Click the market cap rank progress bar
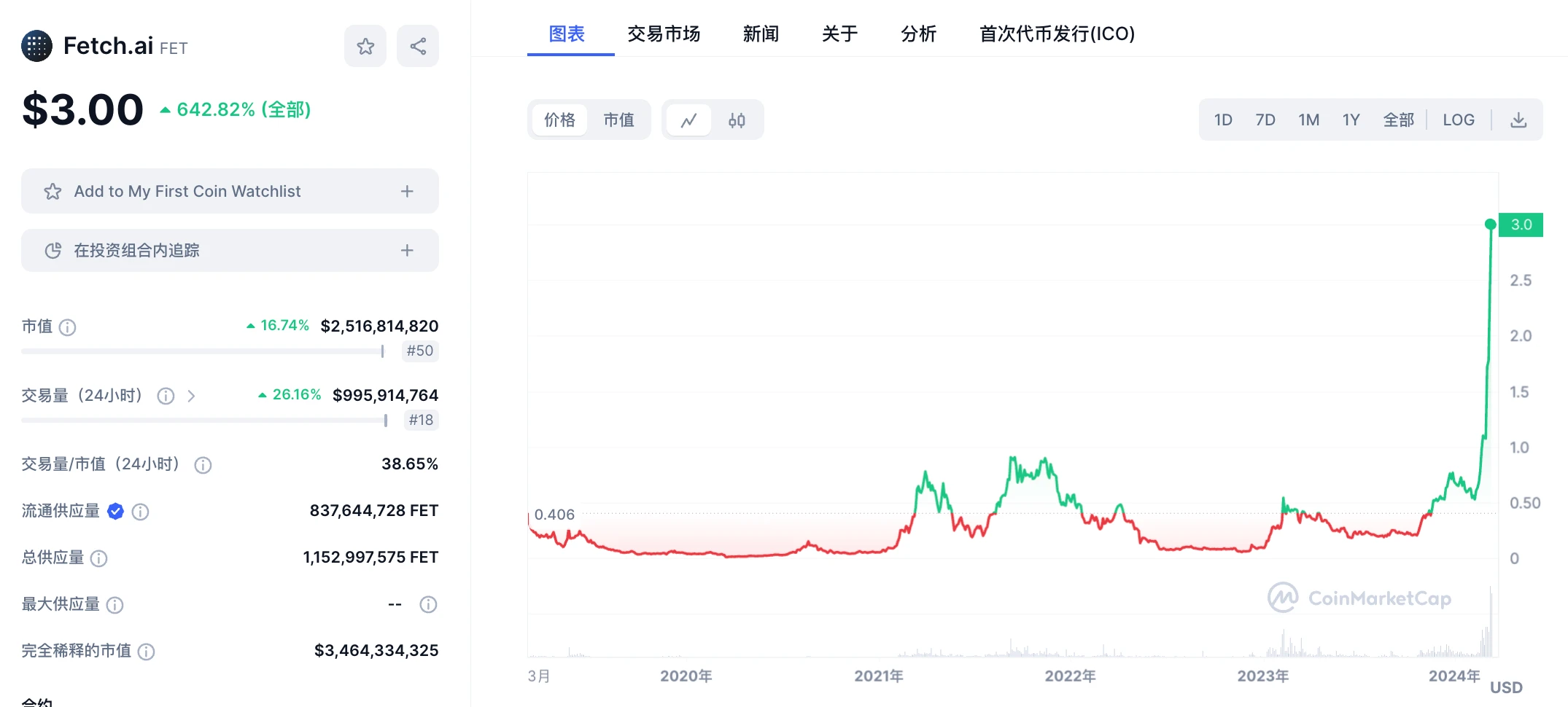 tap(203, 351)
